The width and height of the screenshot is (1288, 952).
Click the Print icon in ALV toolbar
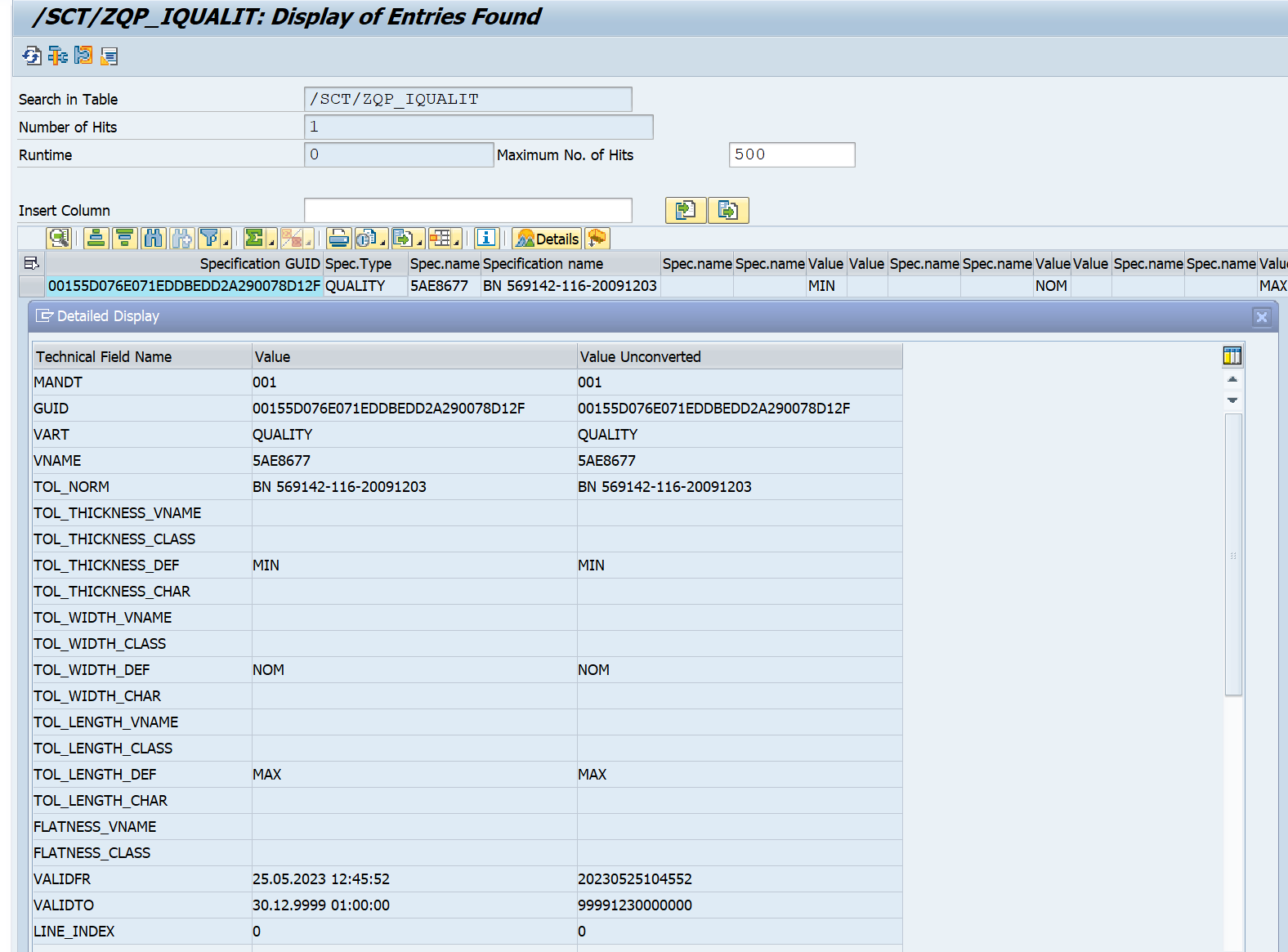(338, 238)
